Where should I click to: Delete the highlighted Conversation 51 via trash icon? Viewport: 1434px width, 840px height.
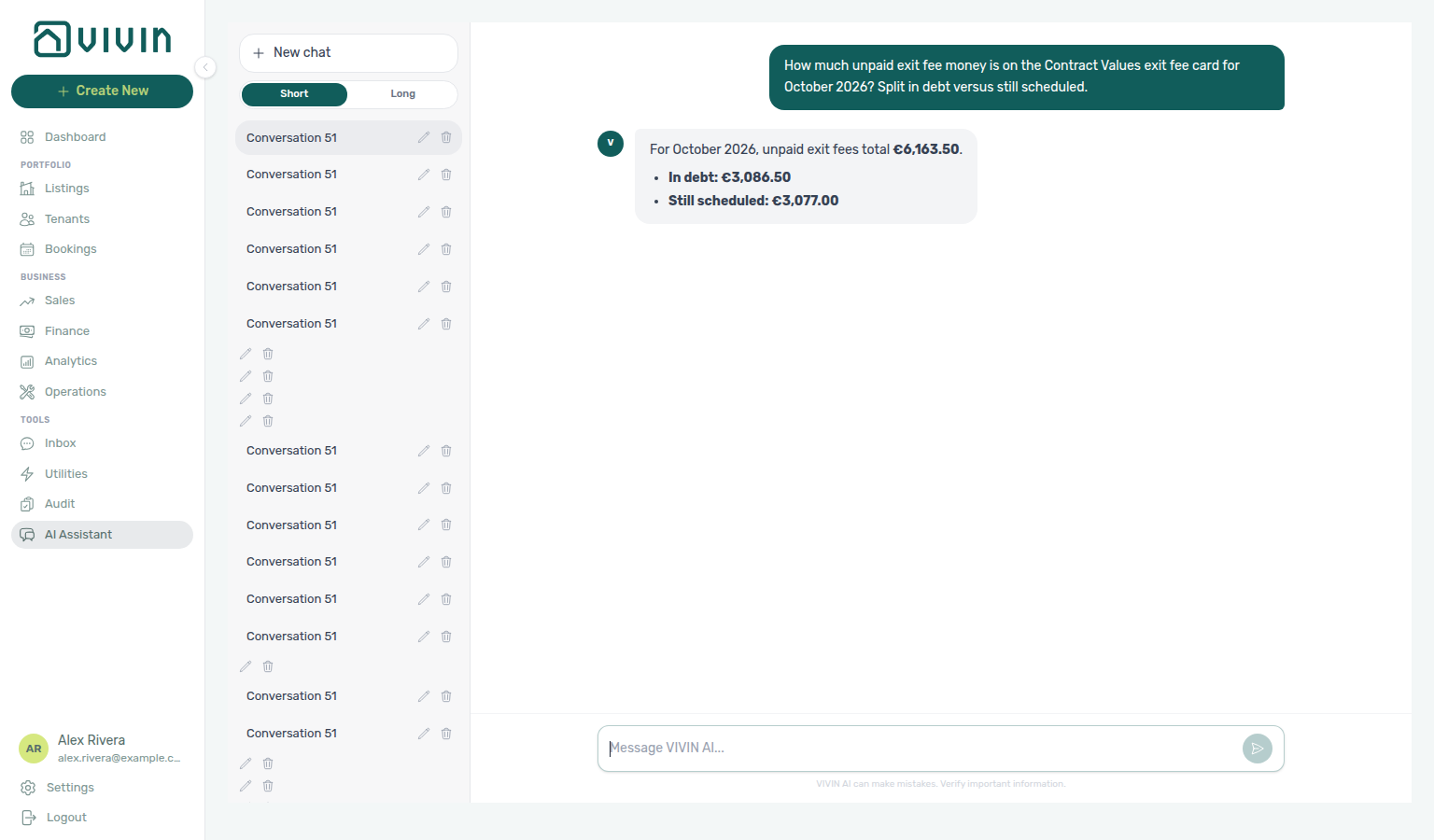coord(446,137)
